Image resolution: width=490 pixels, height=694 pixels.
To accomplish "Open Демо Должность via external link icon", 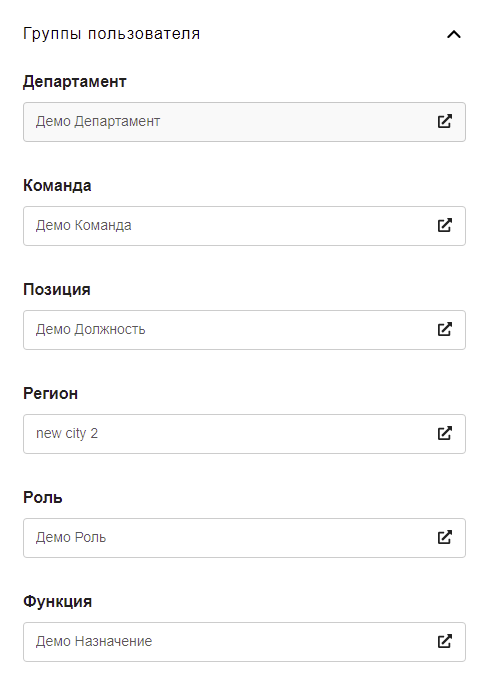I will coord(444,329).
